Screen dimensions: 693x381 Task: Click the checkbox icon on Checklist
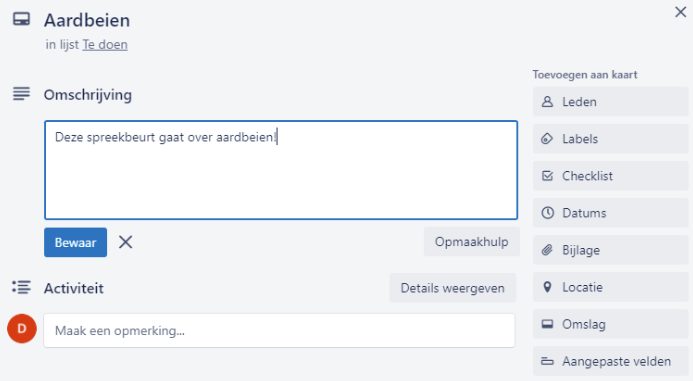coord(547,176)
